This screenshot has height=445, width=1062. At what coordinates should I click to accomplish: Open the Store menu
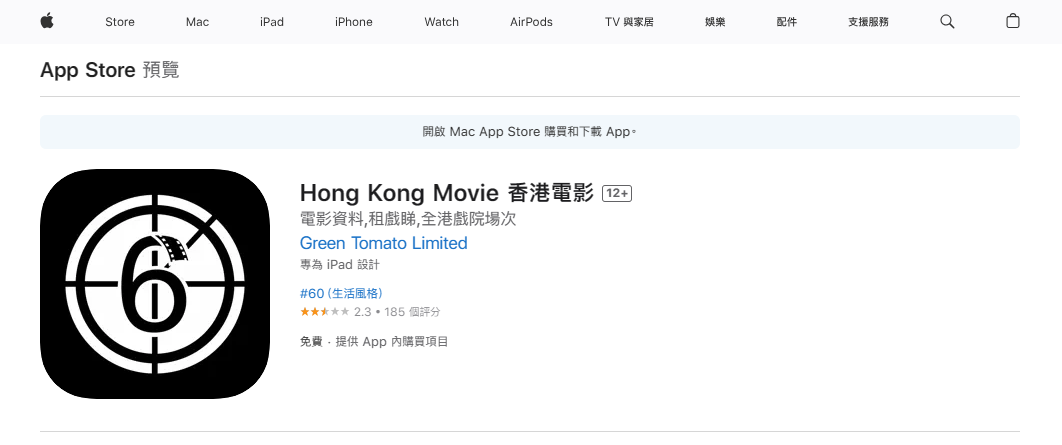120,22
